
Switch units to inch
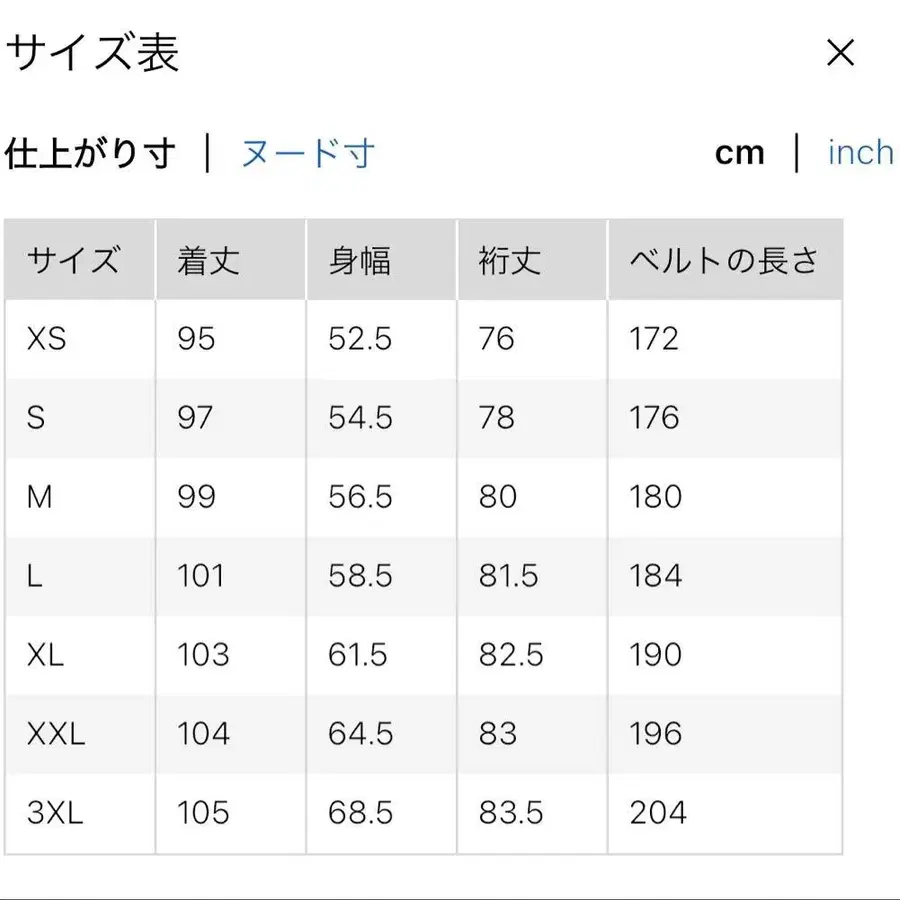point(859,152)
